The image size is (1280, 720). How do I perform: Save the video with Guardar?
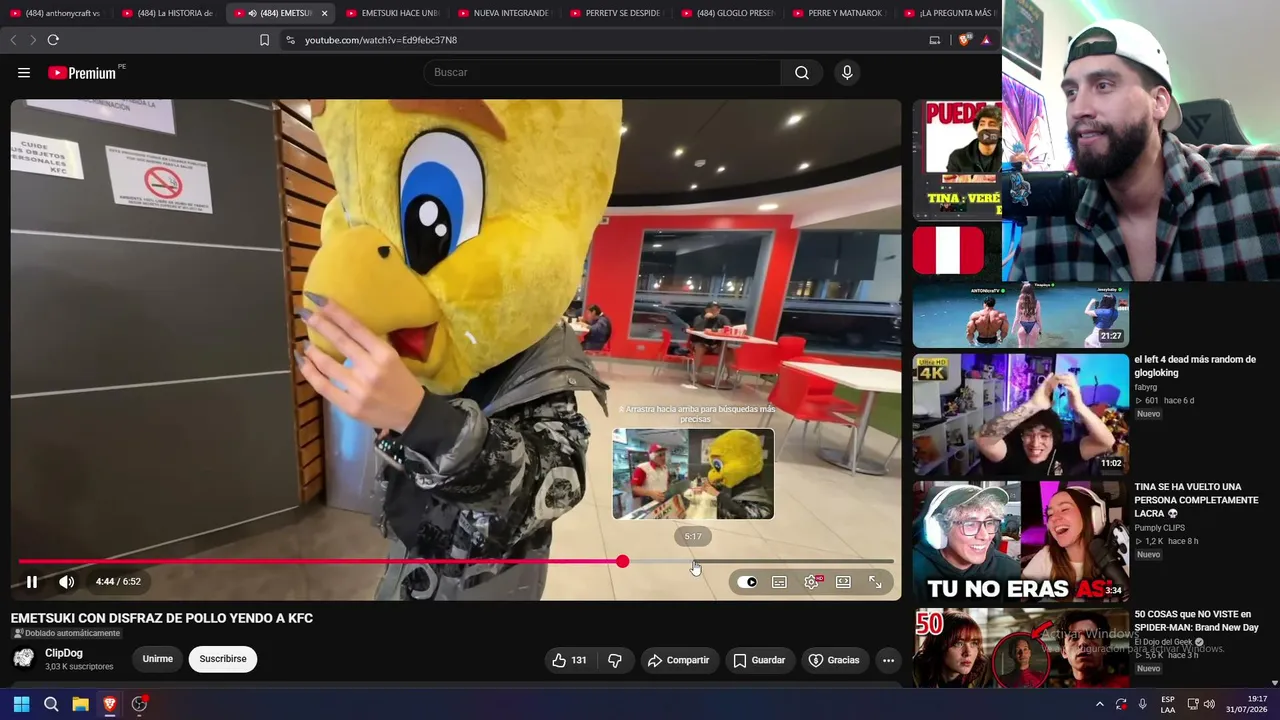tap(759, 660)
